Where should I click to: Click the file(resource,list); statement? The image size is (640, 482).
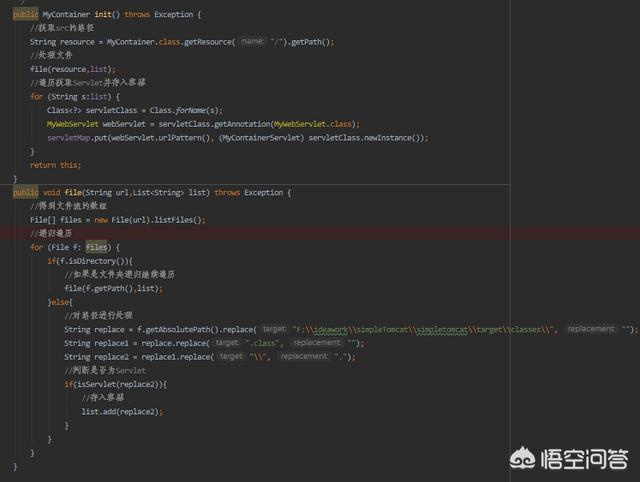click(x=73, y=69)
